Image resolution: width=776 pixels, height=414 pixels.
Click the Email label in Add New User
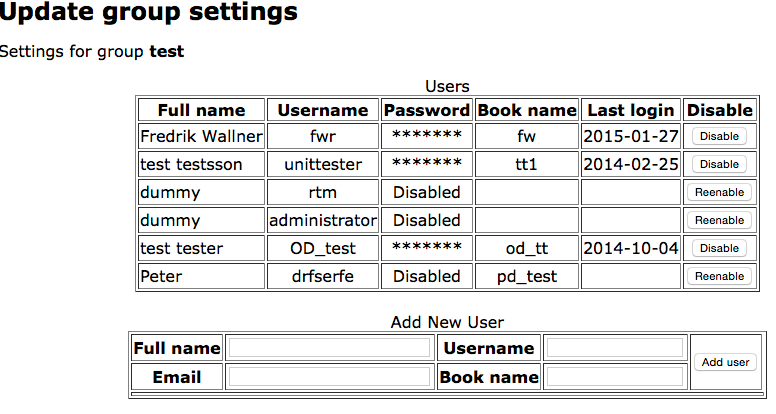tap(177, 377)
